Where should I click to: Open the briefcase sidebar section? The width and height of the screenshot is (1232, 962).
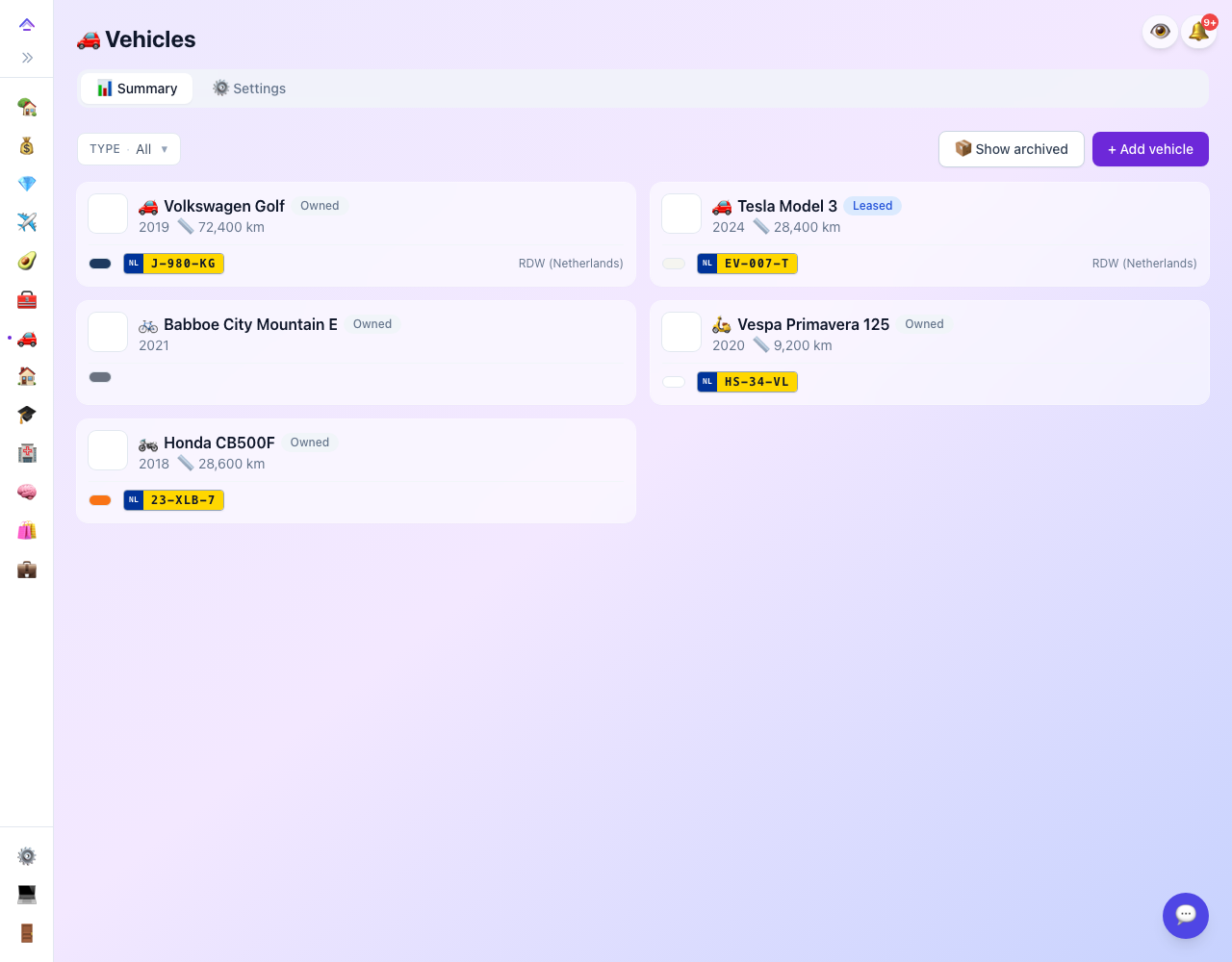(x=27, y=569)
